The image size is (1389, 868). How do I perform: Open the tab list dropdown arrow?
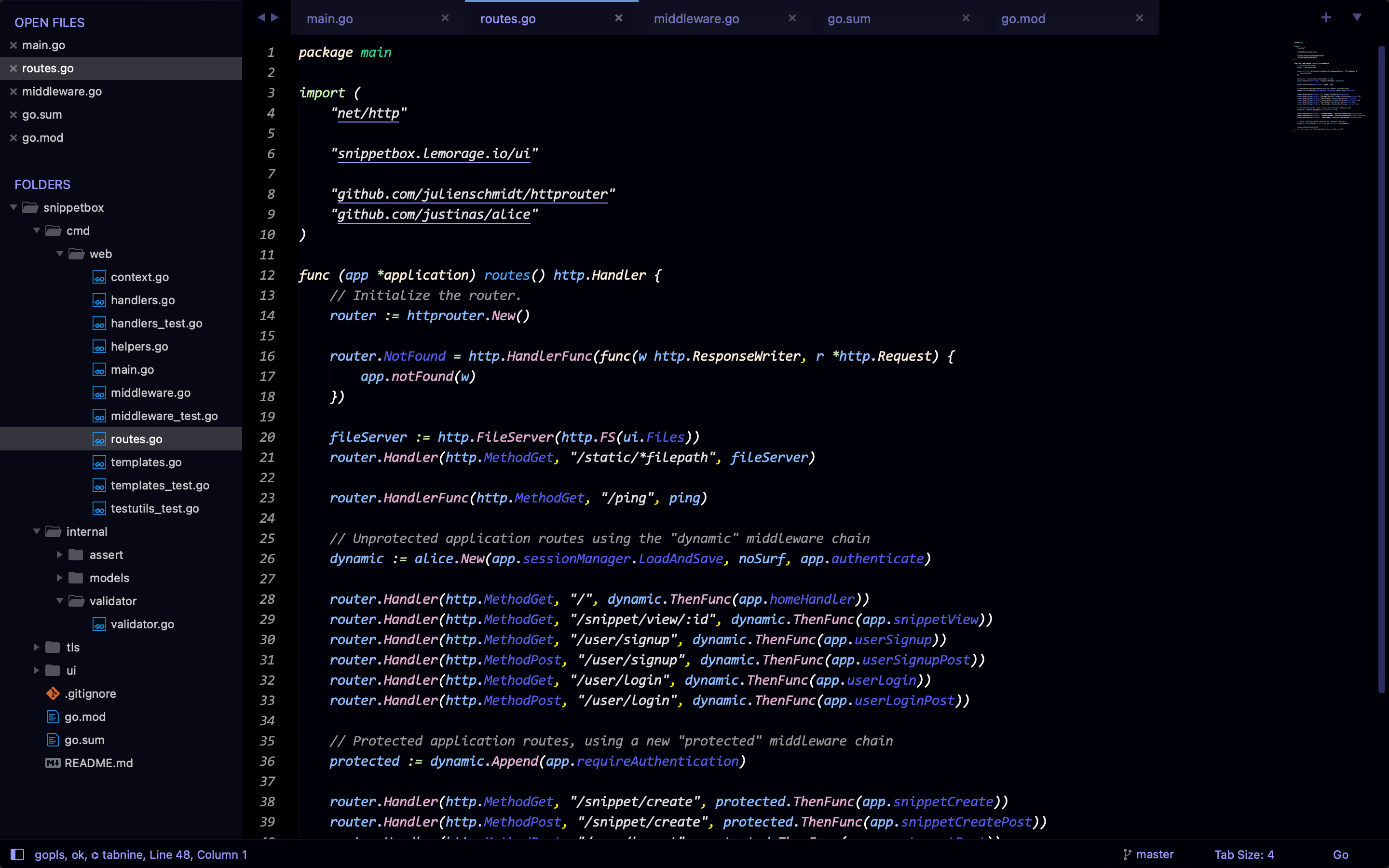(1357, 18)
